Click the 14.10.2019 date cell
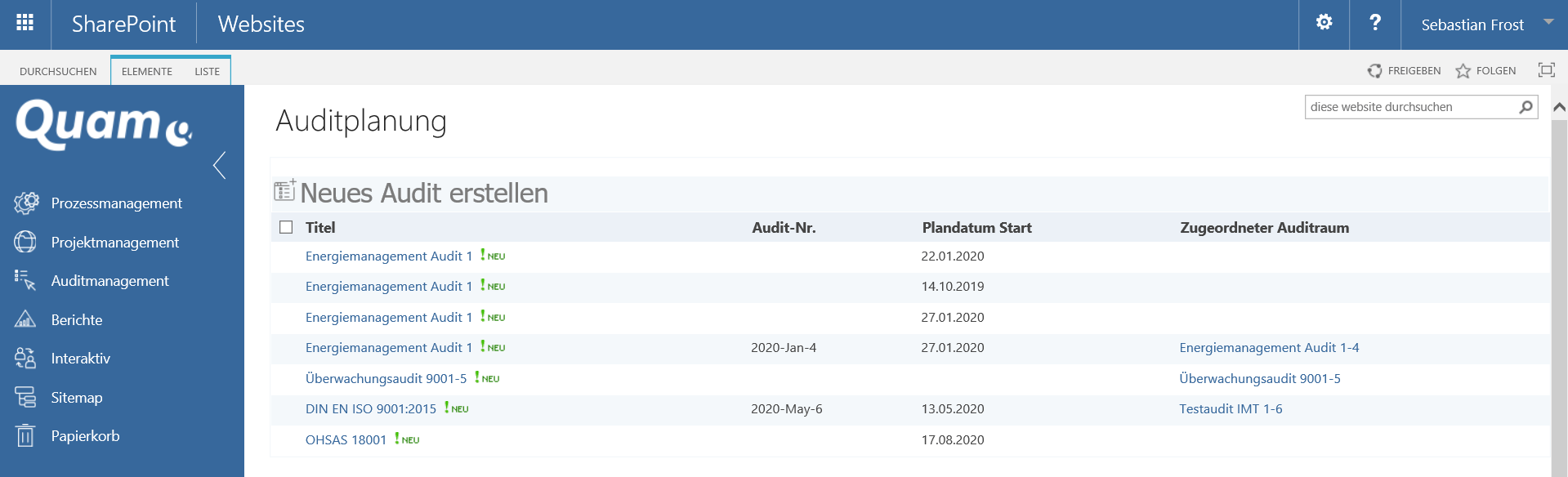This screenshot has height=477, width=1568. tap(952, 287)
